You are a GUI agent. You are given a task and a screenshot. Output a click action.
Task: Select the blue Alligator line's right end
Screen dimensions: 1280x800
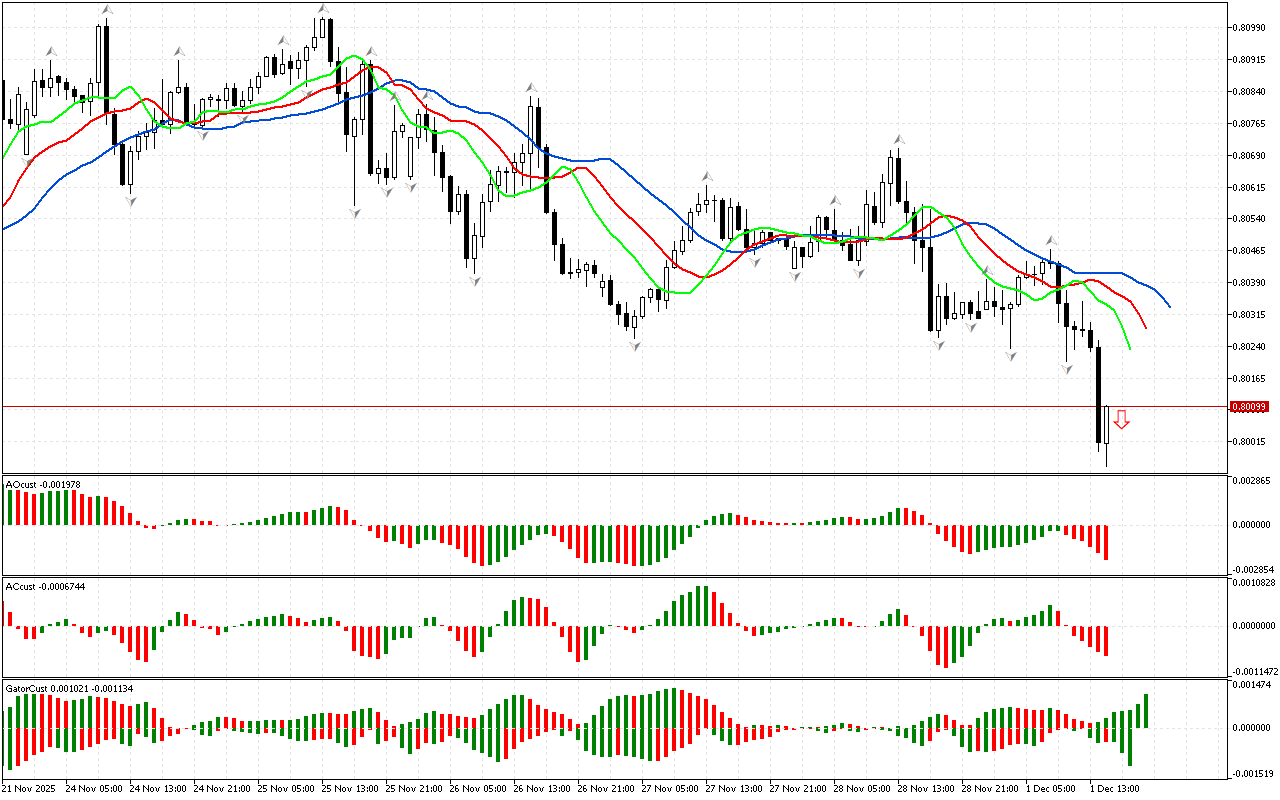pos(1168,306)
